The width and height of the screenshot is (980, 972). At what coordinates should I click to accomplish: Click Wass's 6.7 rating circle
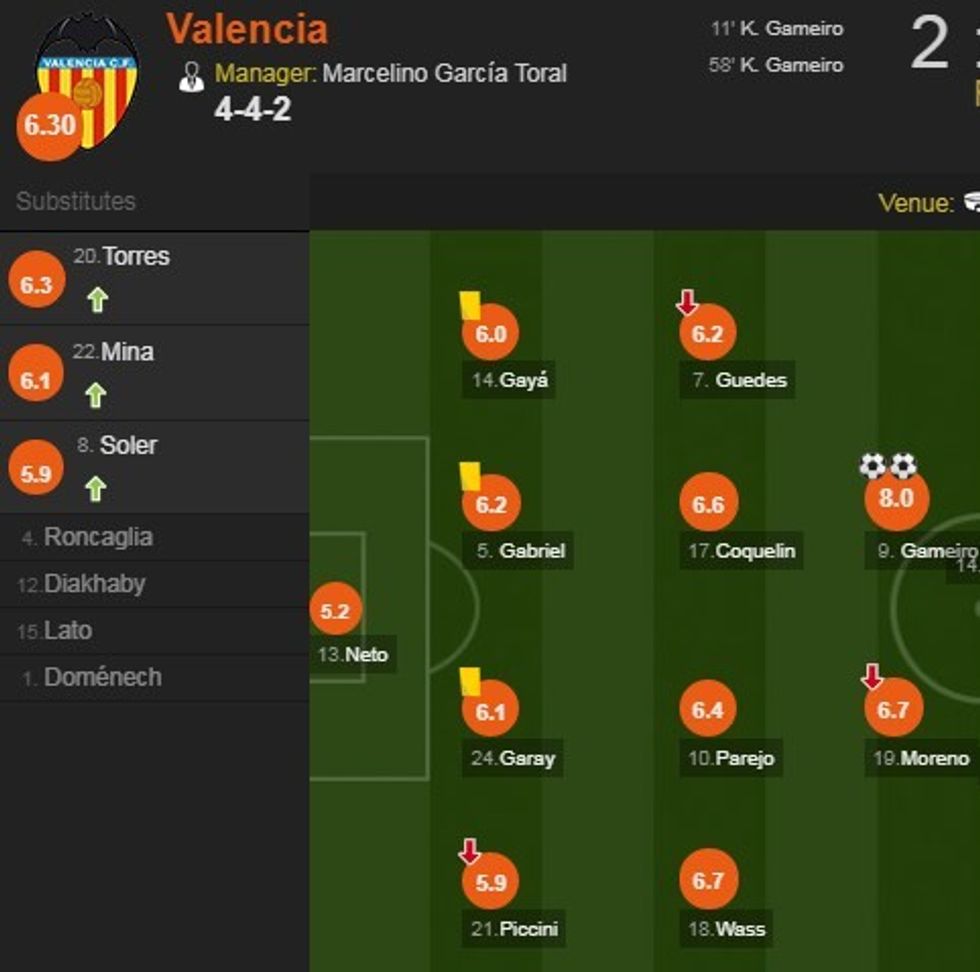(x=707, y=880)
